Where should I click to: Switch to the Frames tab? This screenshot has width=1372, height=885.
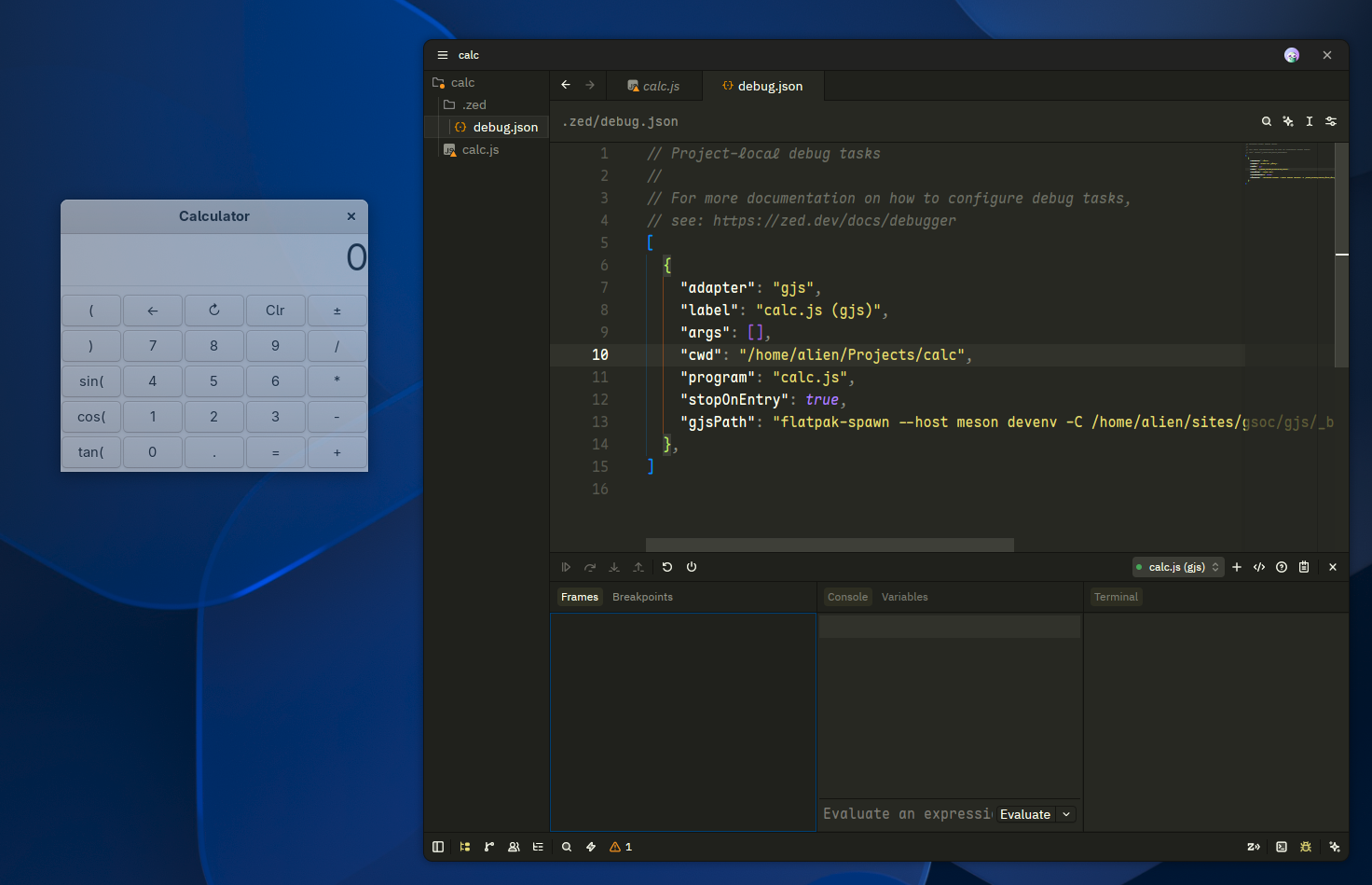(580, 597)
